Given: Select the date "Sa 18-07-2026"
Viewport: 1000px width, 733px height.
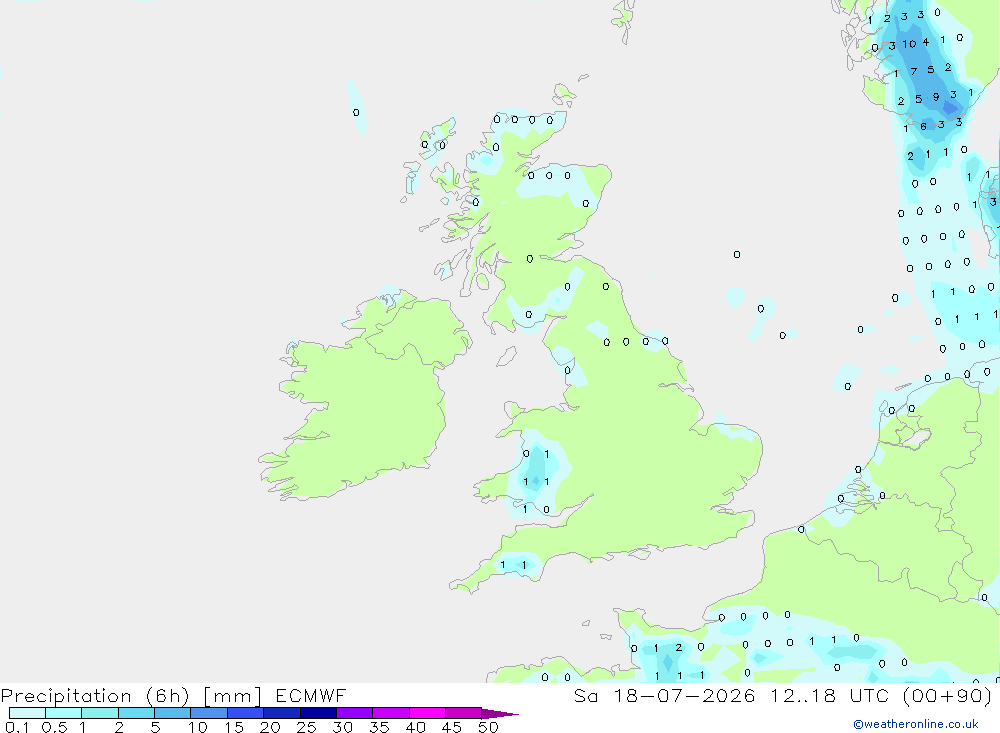Looking at the screenshot, I should click(665, 696).
